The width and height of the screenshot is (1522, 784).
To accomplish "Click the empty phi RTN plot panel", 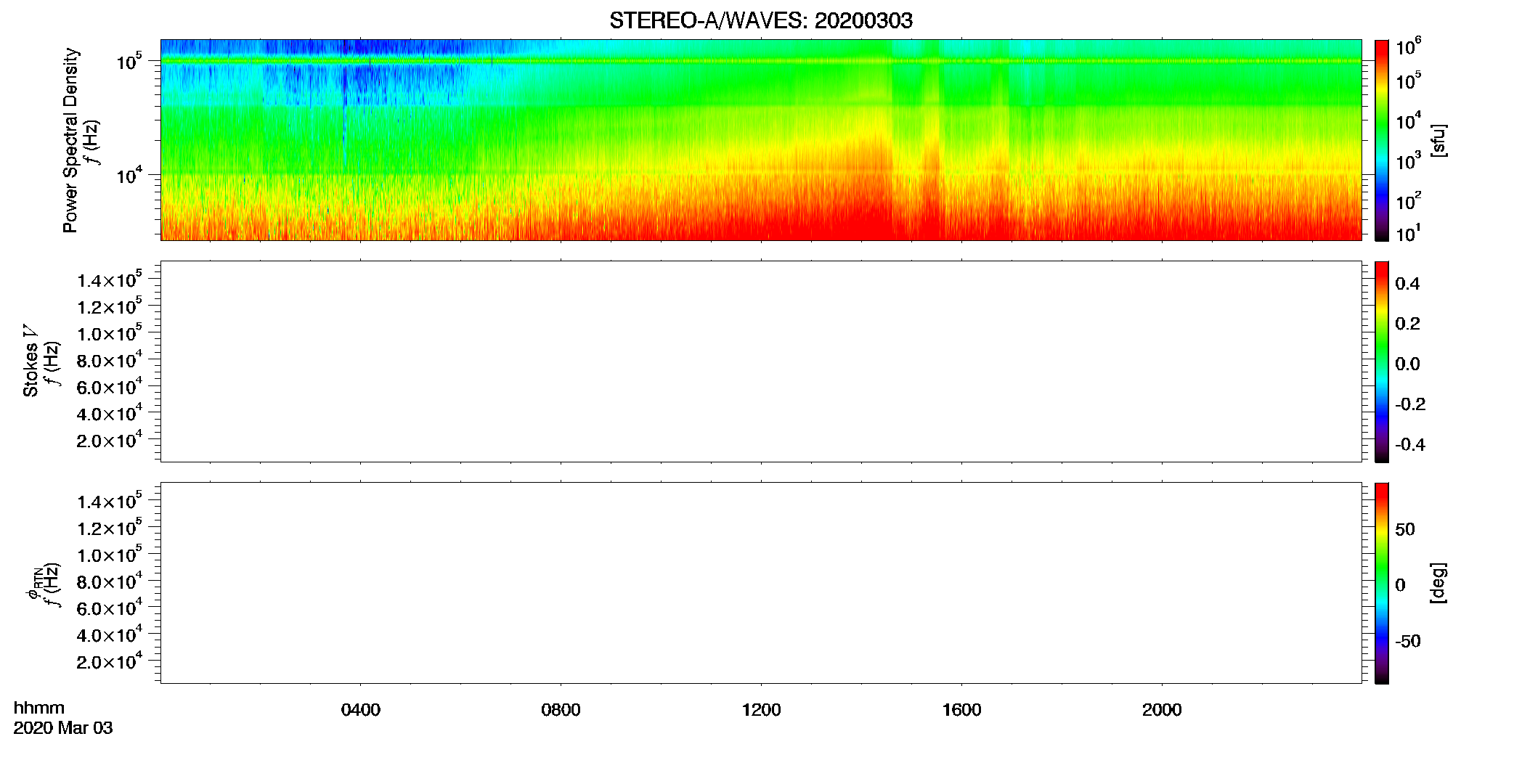I will point(761,583).
